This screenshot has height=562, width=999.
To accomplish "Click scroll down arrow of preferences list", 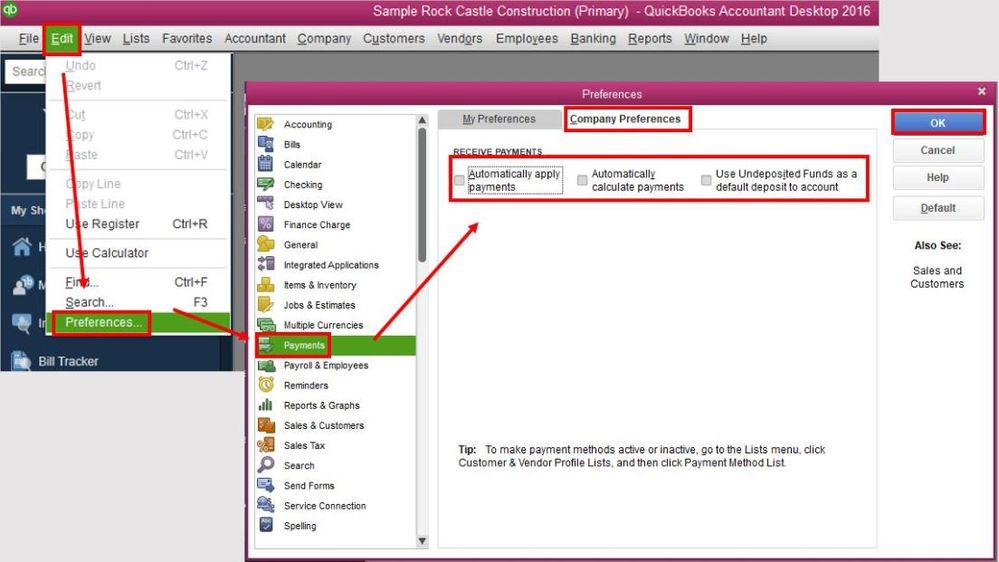I will pyautogui.click(x=422, y=541).
